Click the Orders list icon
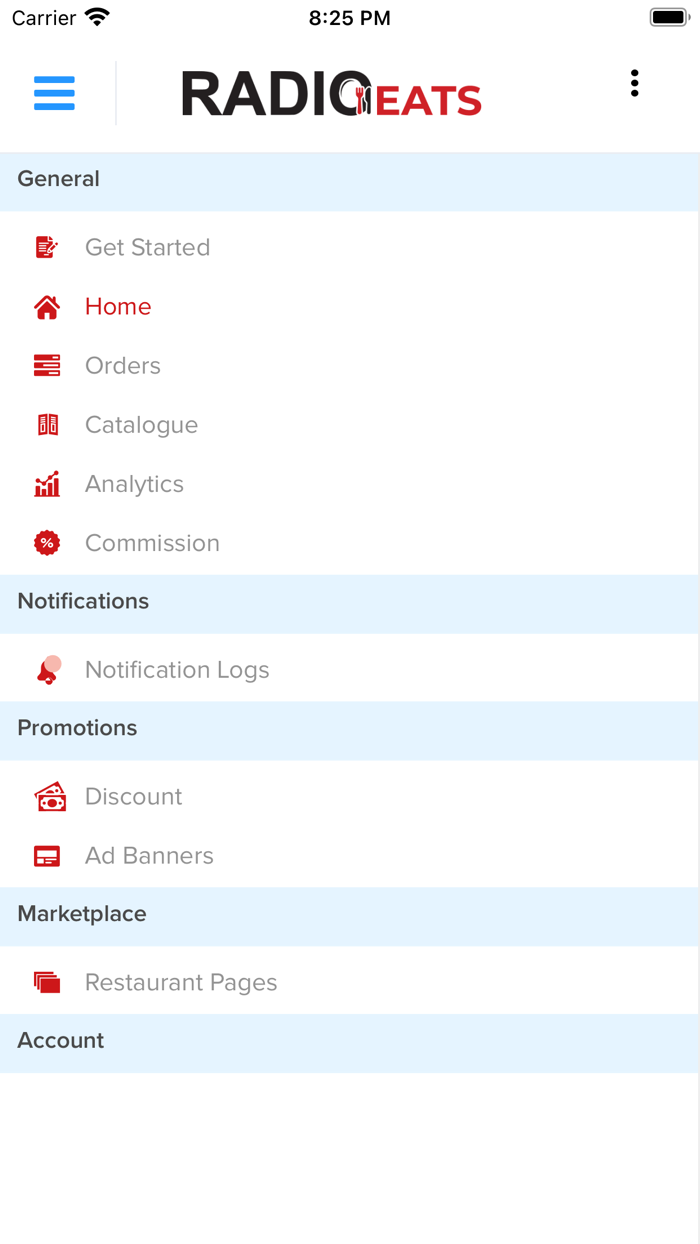This screenshot has height=1244, width=700. click(47, 366)
